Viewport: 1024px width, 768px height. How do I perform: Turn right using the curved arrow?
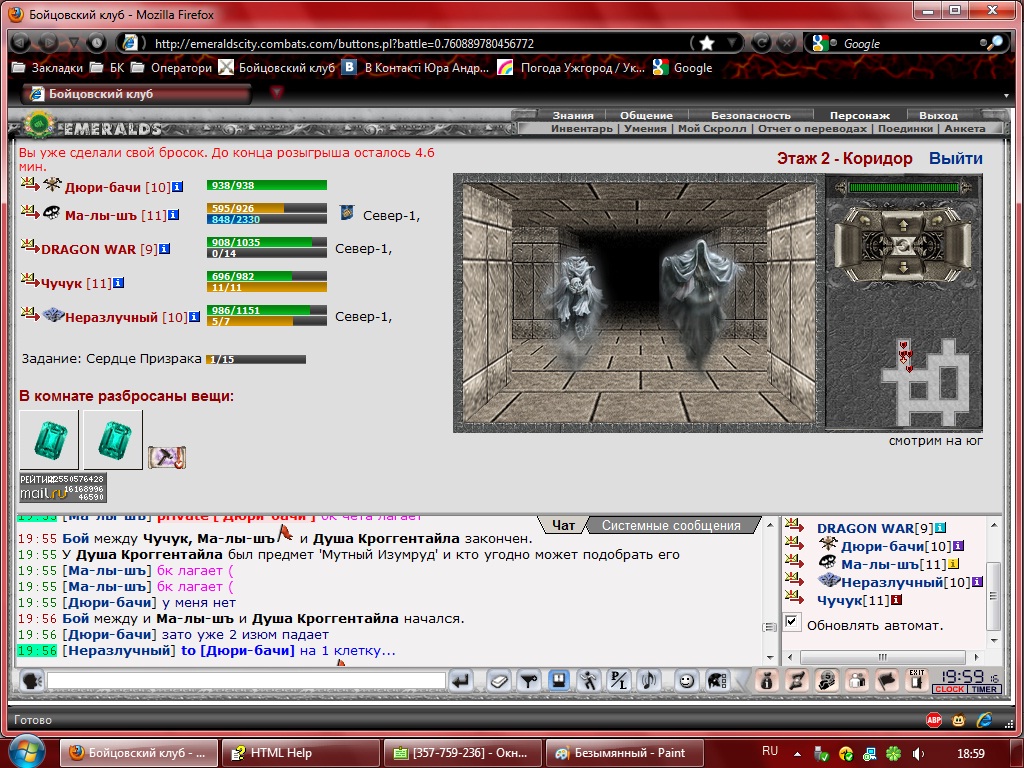click(939, 221)
